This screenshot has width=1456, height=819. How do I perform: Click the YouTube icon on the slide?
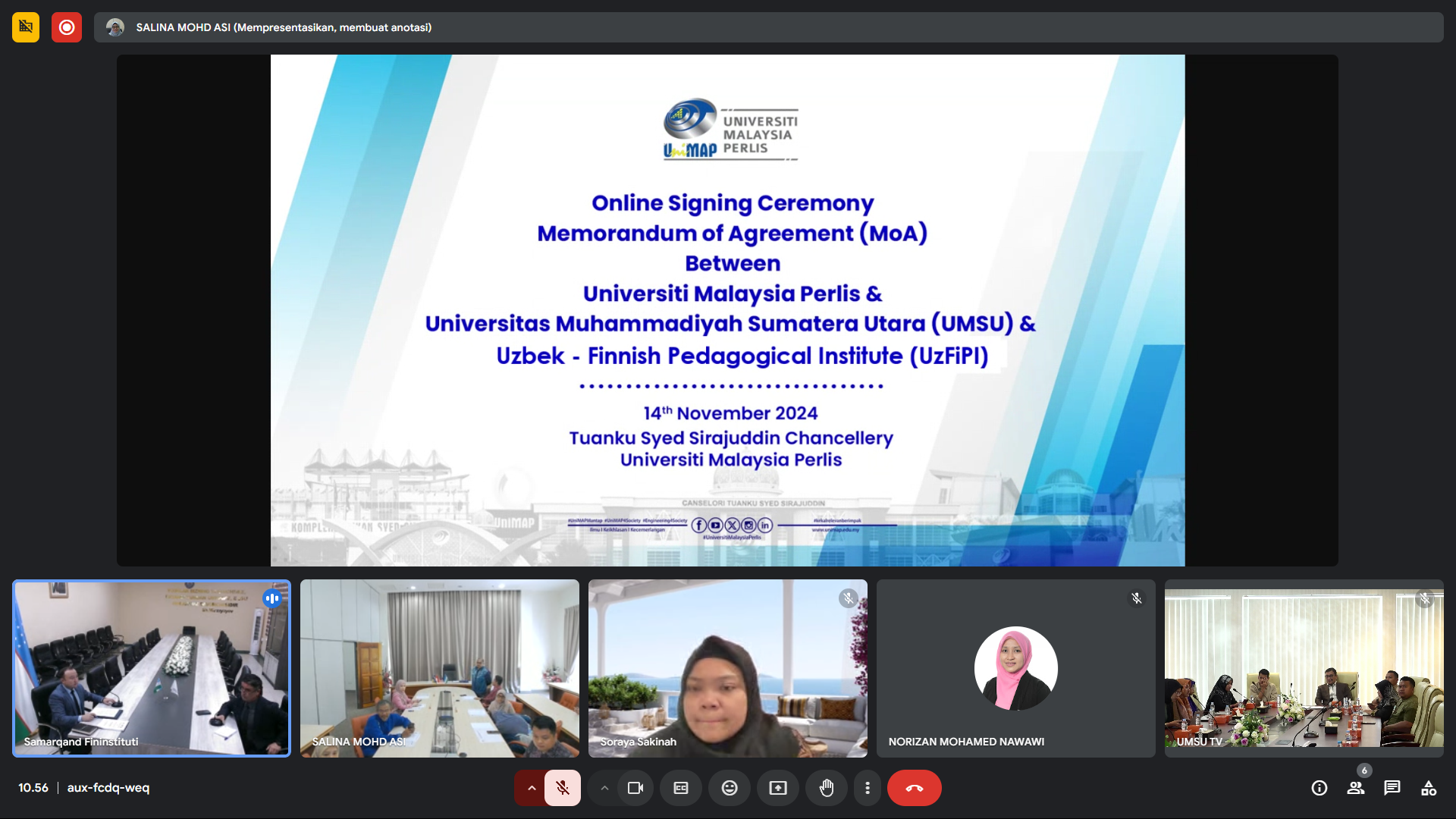point(716,526)
